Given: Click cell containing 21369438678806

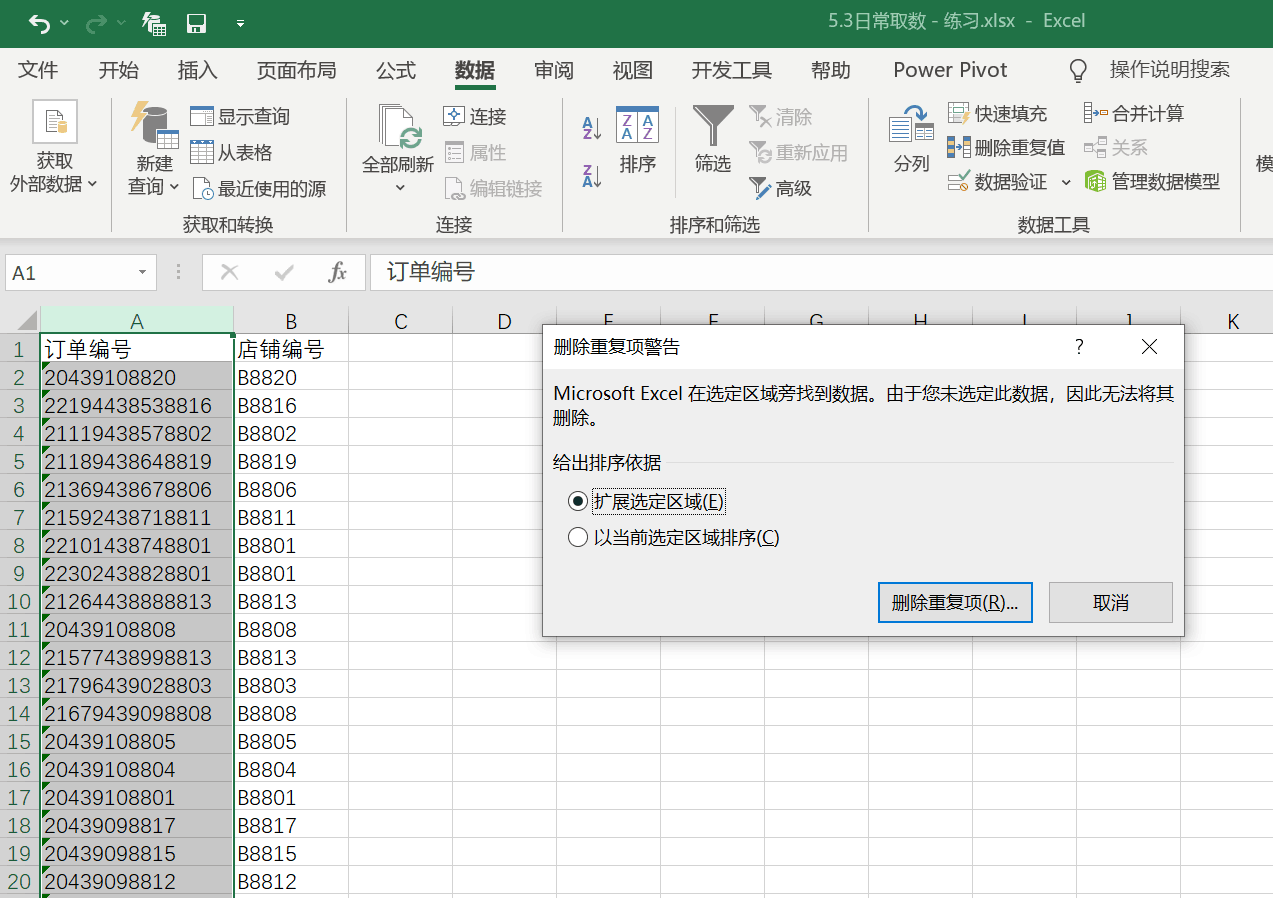Looking at the screenshot, I should (x=137, y=490).
